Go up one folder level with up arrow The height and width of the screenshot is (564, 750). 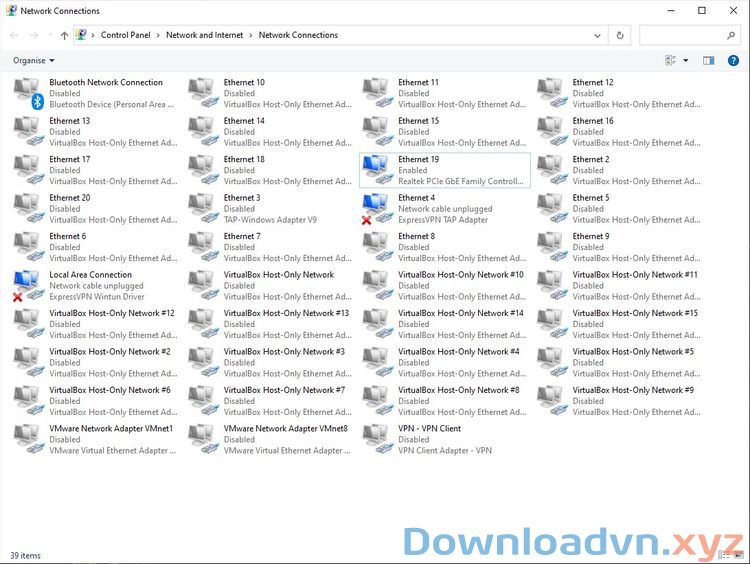[x=65, y=35]
